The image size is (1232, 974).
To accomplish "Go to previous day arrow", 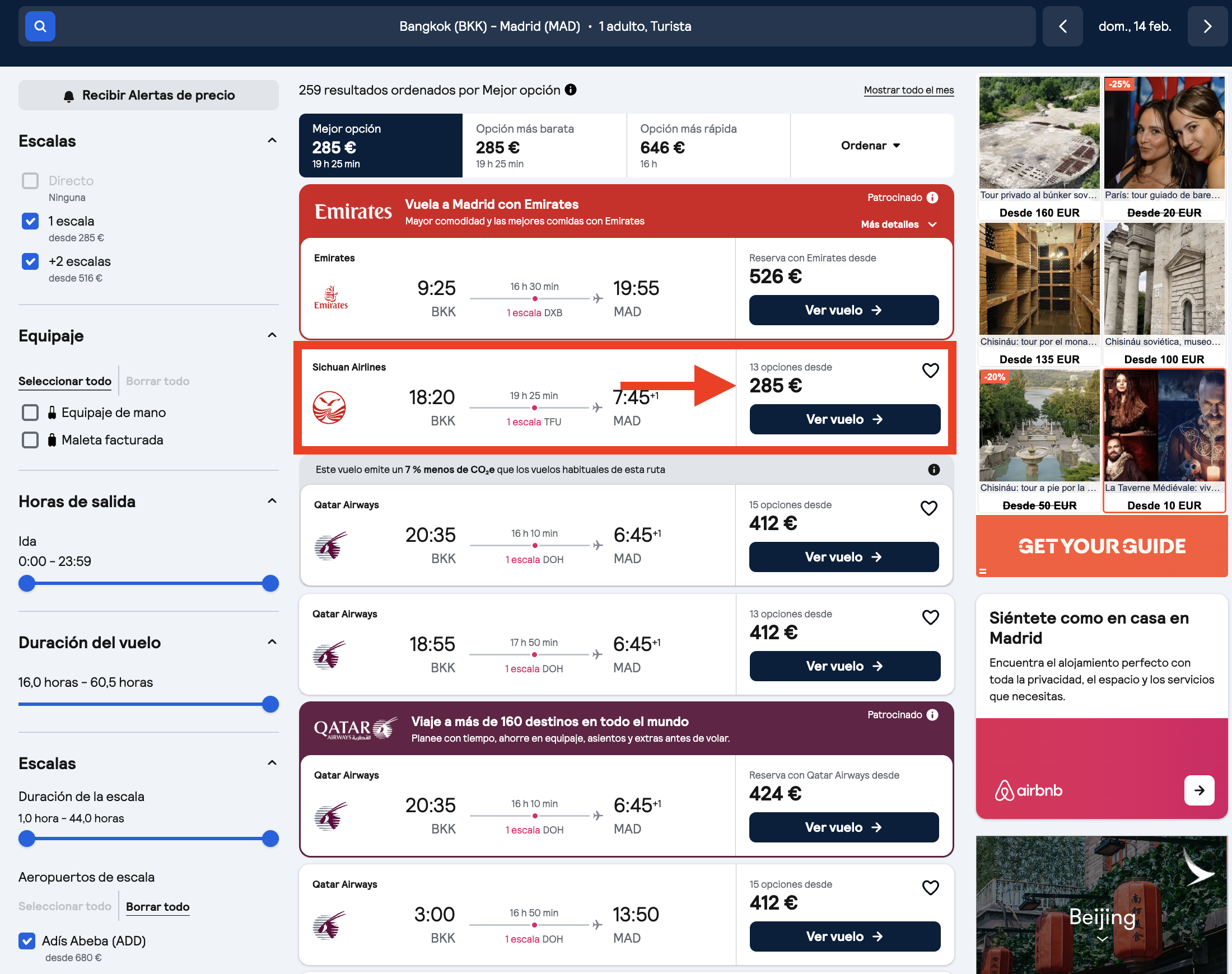I will coord(1062,26).
